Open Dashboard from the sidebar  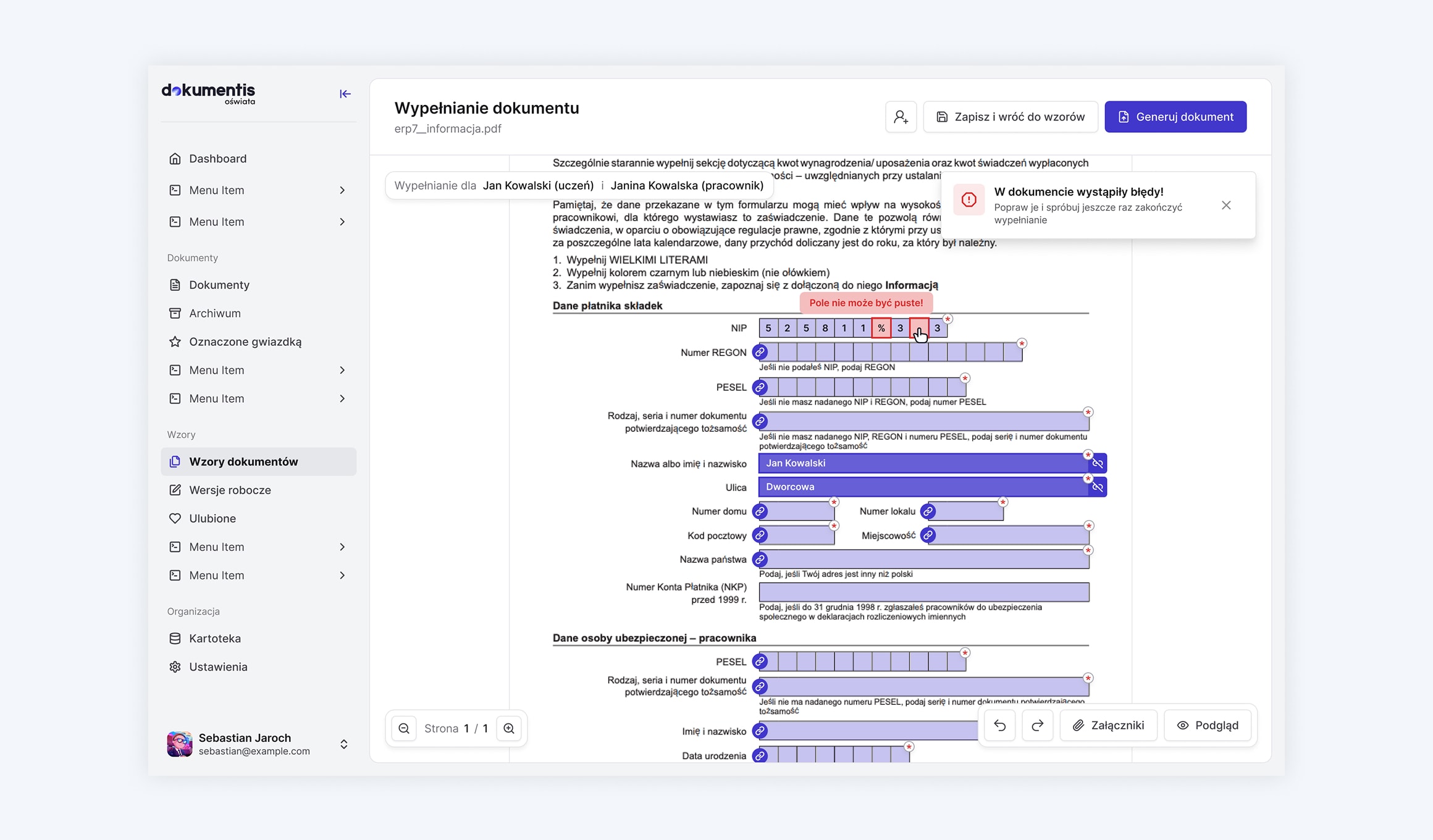[258, 159]
